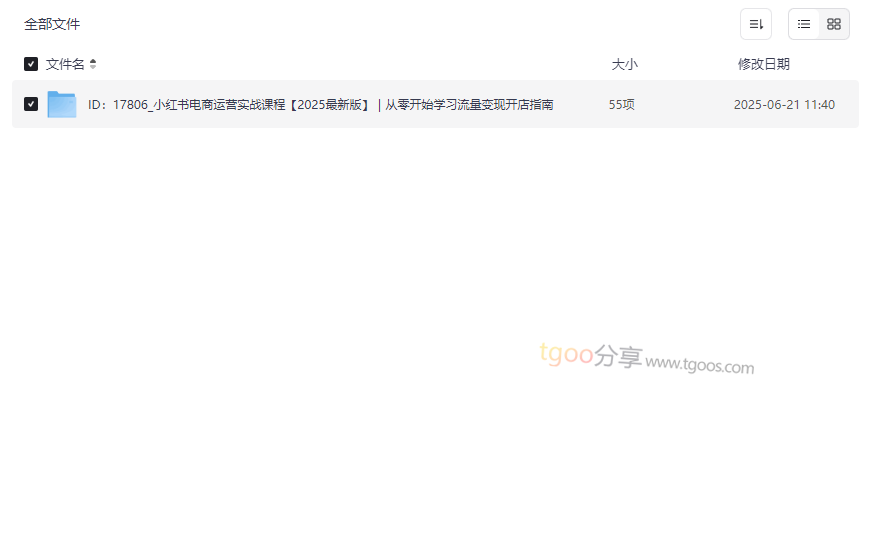
Task: Open the sort order options button
Action: [x=756, y=24]
